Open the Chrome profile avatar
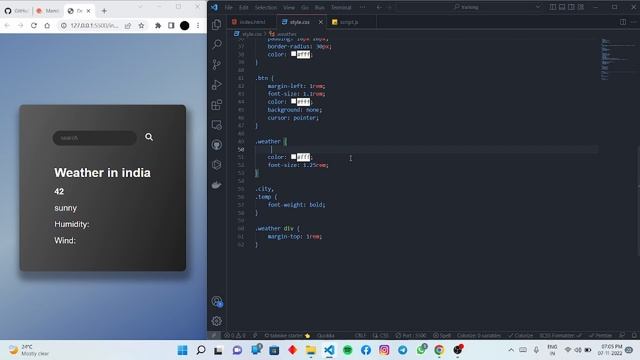The height and width of the screenshot is (360, 640). (x=184, y=25)
